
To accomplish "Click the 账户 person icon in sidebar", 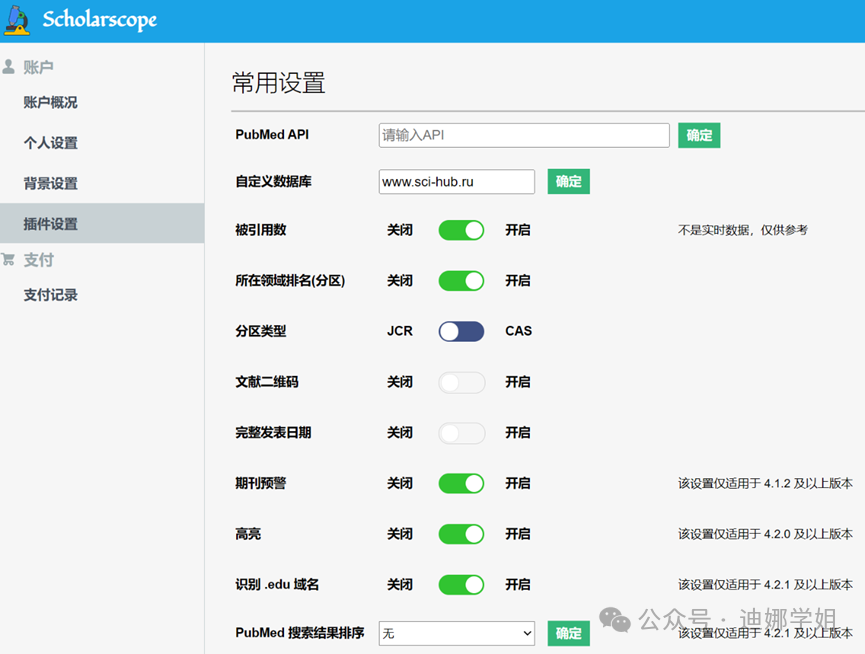I will 8,68.
